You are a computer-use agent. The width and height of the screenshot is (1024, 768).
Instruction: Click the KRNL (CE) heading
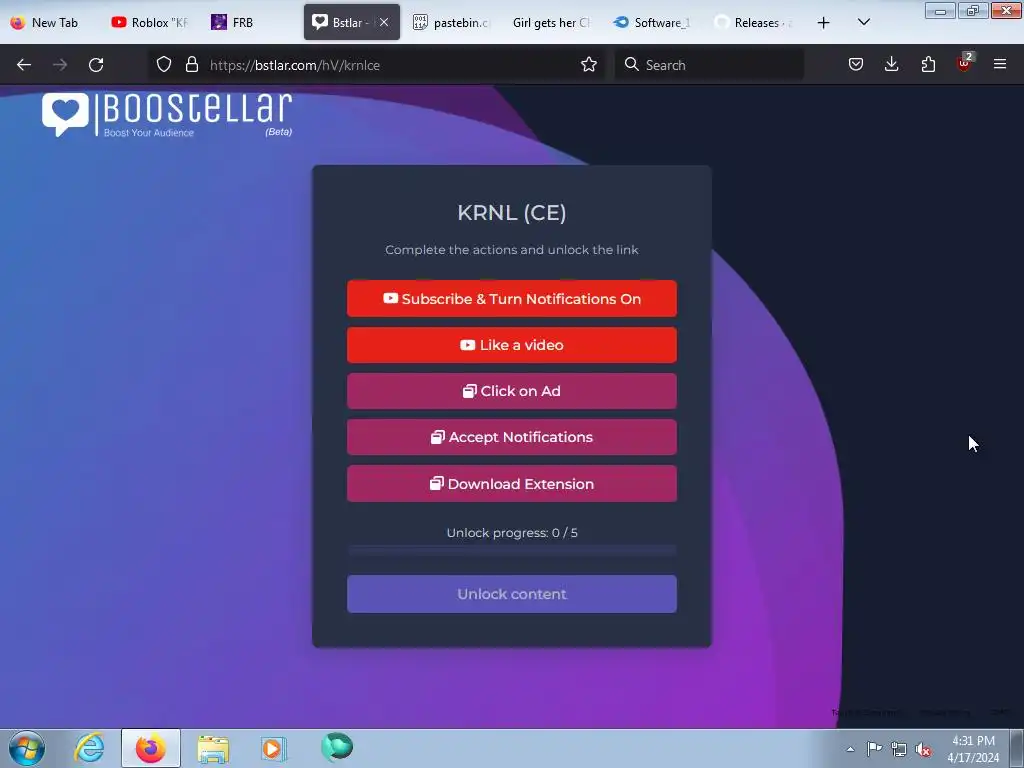pyautogui.click(x=512, y=213)
